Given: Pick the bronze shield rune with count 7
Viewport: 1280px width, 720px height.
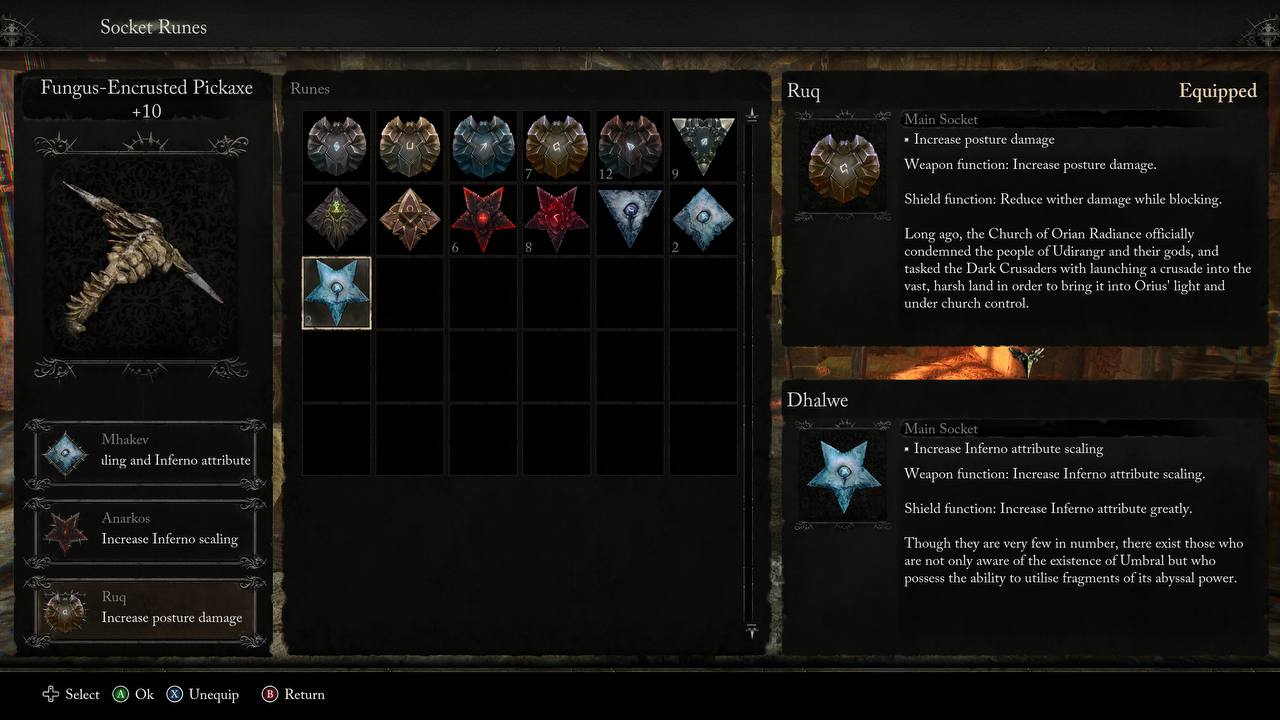Looking at the screenshot, I should [x=558, y=146].
